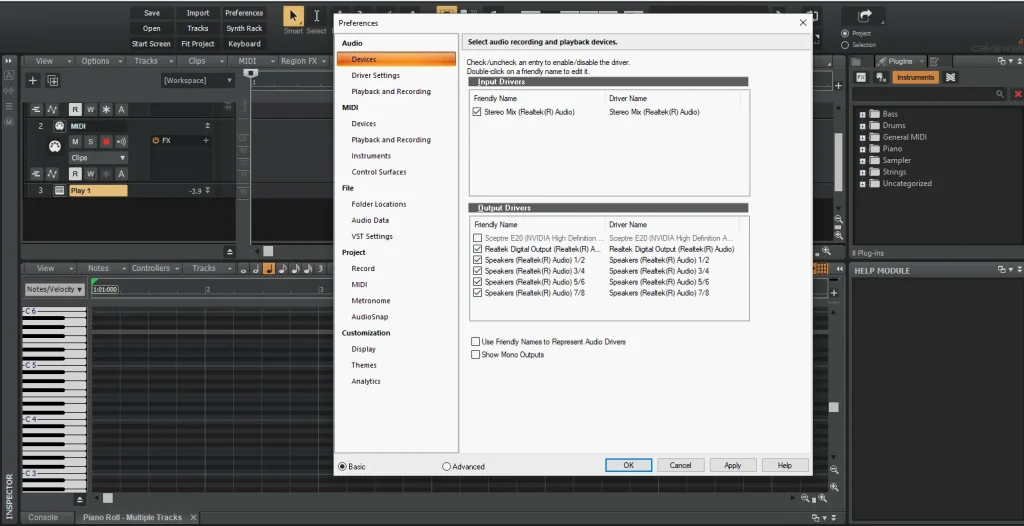The image size is (1024, 526).
Task: Mute the MIDI track with M button
Action: (x=75, y=142)
